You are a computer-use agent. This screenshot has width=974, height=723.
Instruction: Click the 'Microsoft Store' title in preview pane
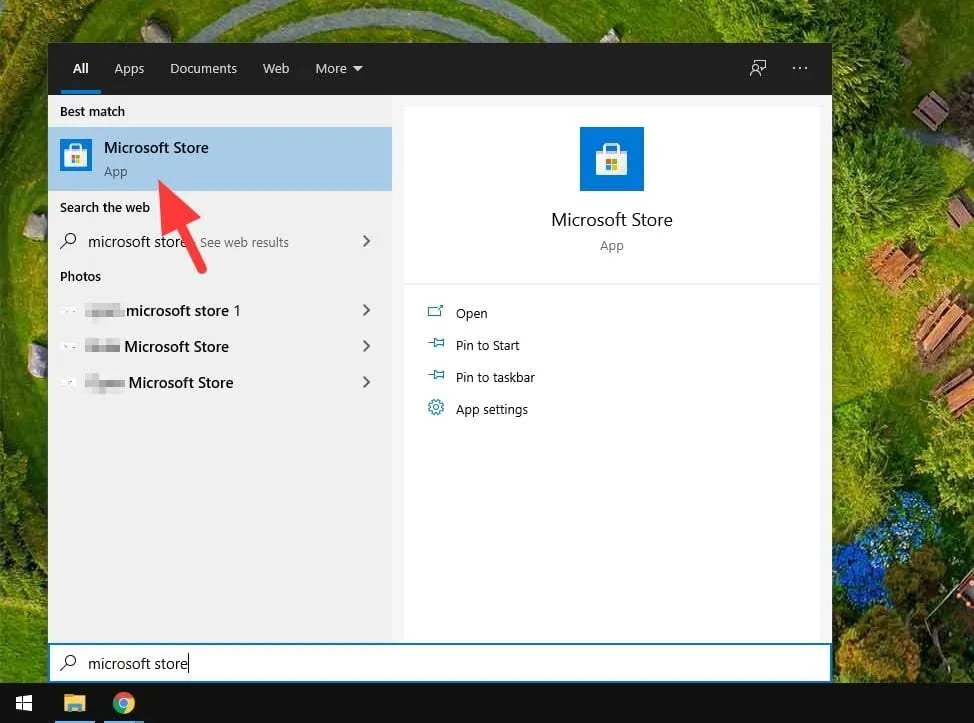[612, 220]
